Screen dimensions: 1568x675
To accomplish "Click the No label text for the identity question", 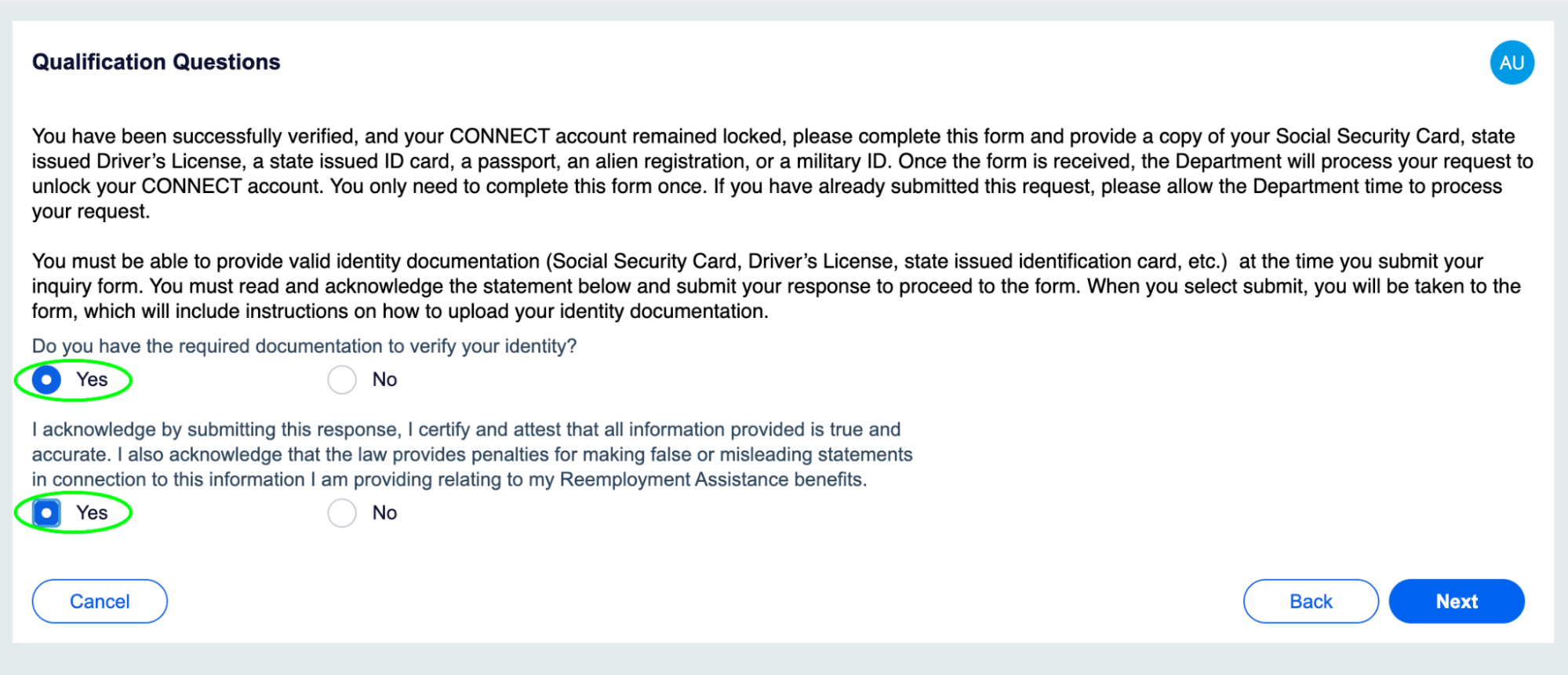I will coord(384,380).
